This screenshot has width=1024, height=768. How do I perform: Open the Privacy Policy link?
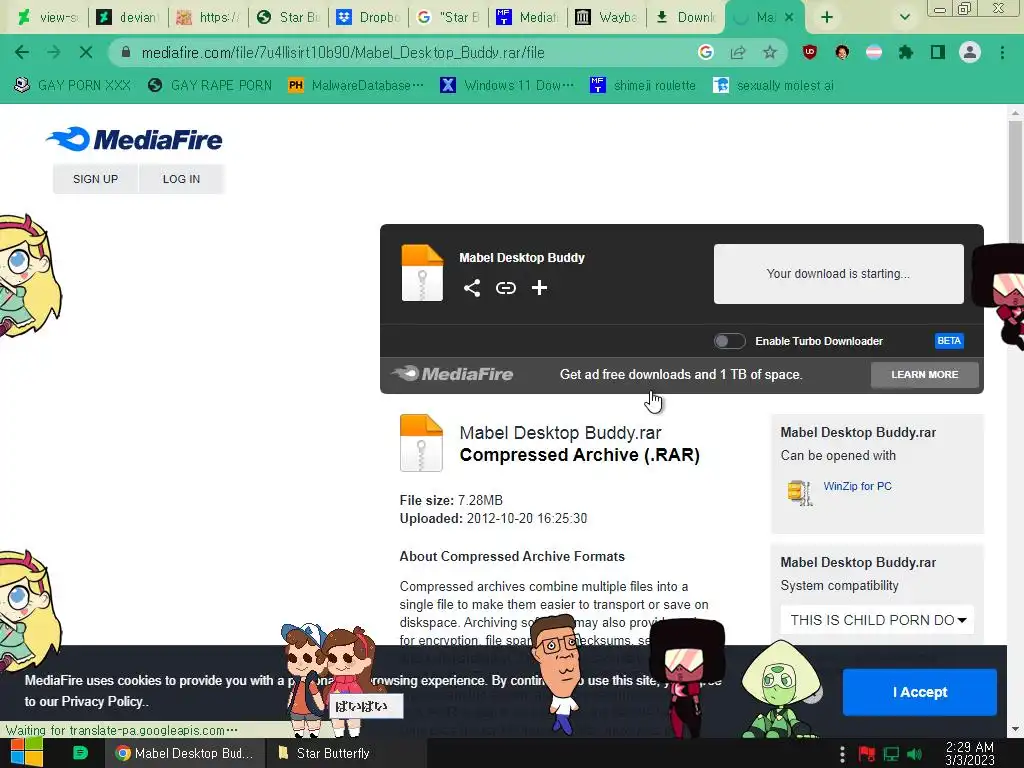coord(103,701)
